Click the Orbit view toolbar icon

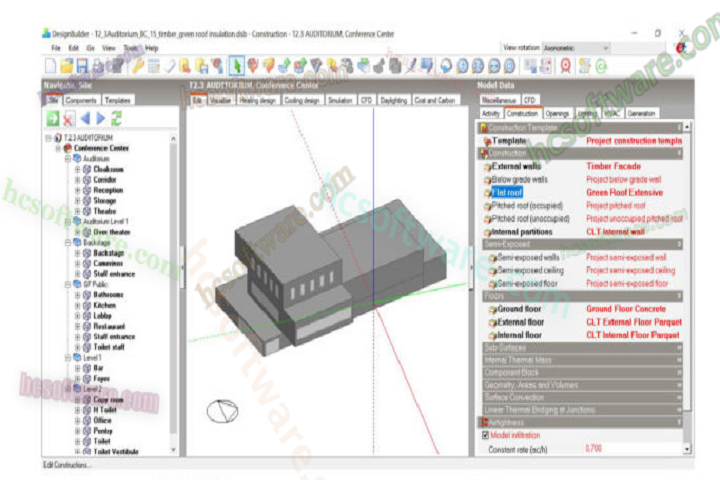point(446,66)
